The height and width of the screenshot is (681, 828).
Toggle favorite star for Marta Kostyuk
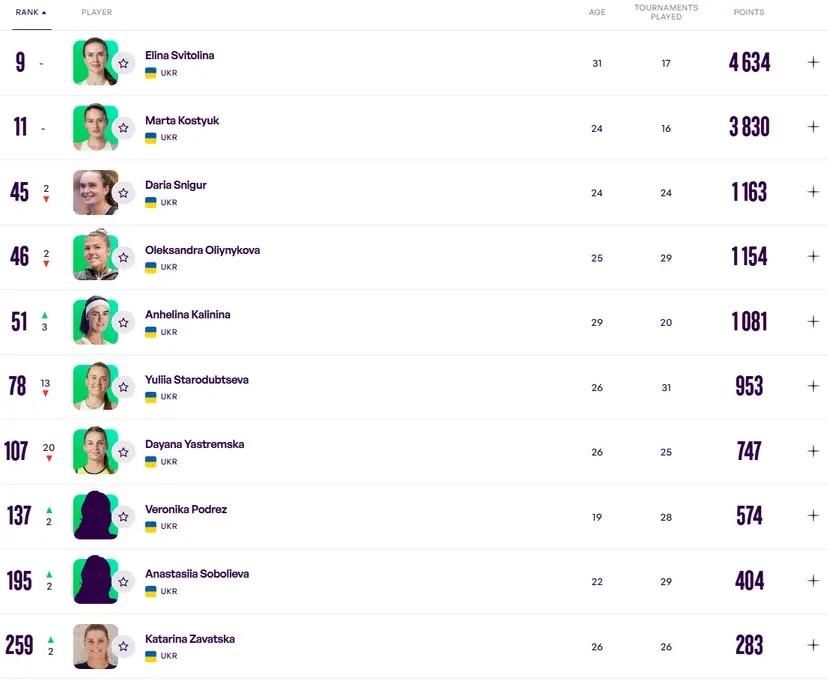(123, 128)
